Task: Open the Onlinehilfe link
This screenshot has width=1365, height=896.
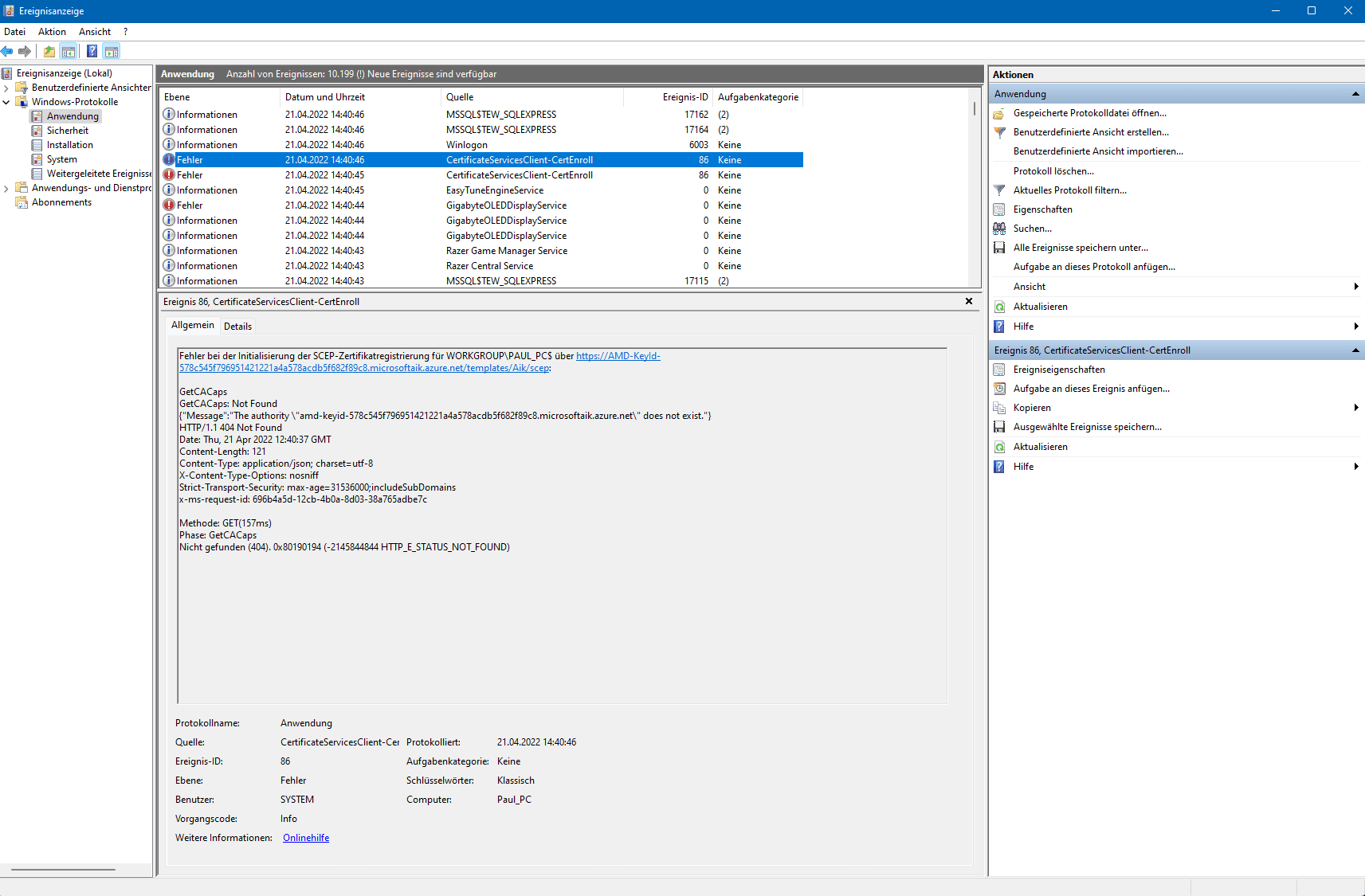Action: 306,838
